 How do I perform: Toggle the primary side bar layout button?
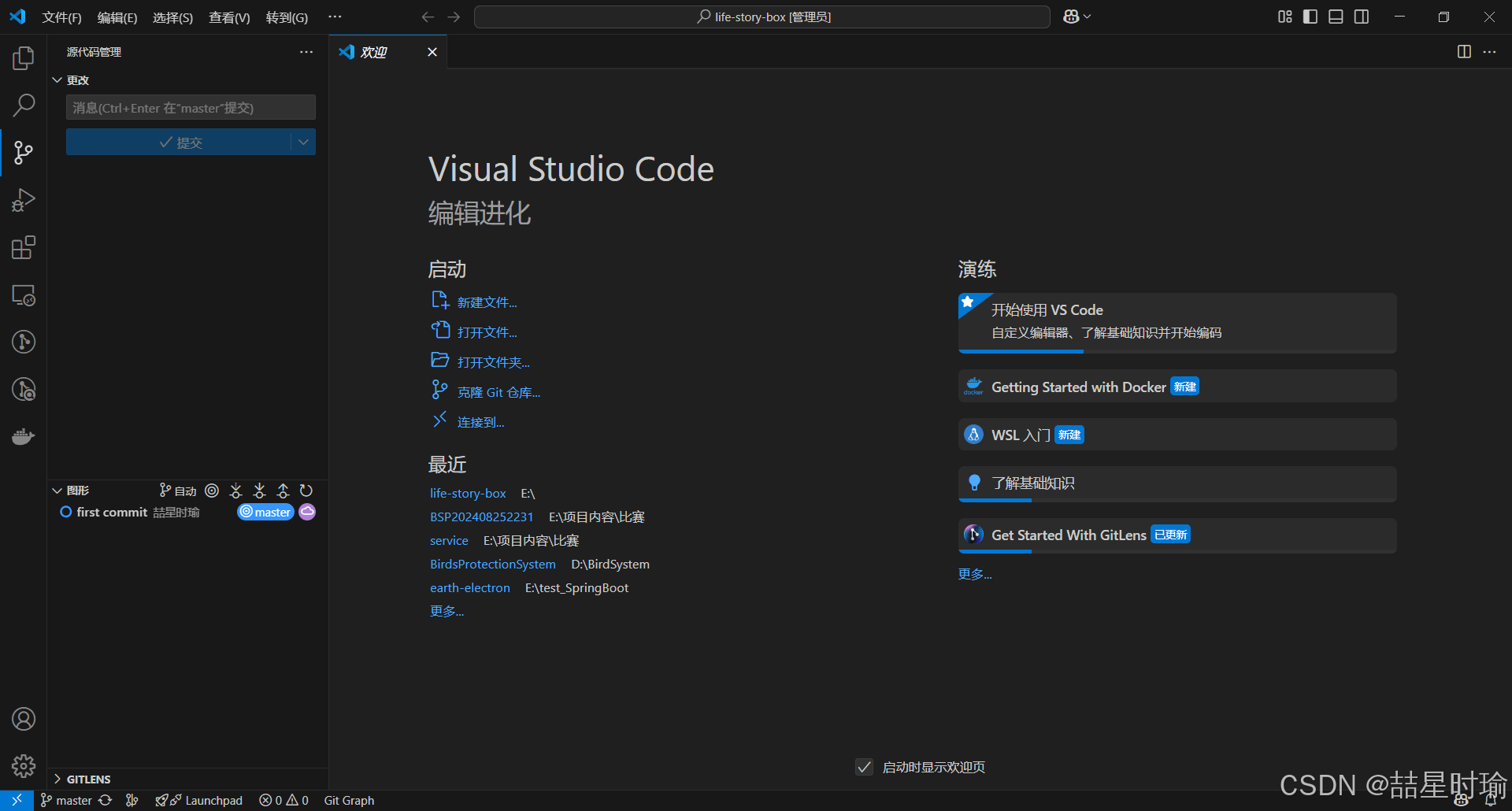click(1310, 17)
